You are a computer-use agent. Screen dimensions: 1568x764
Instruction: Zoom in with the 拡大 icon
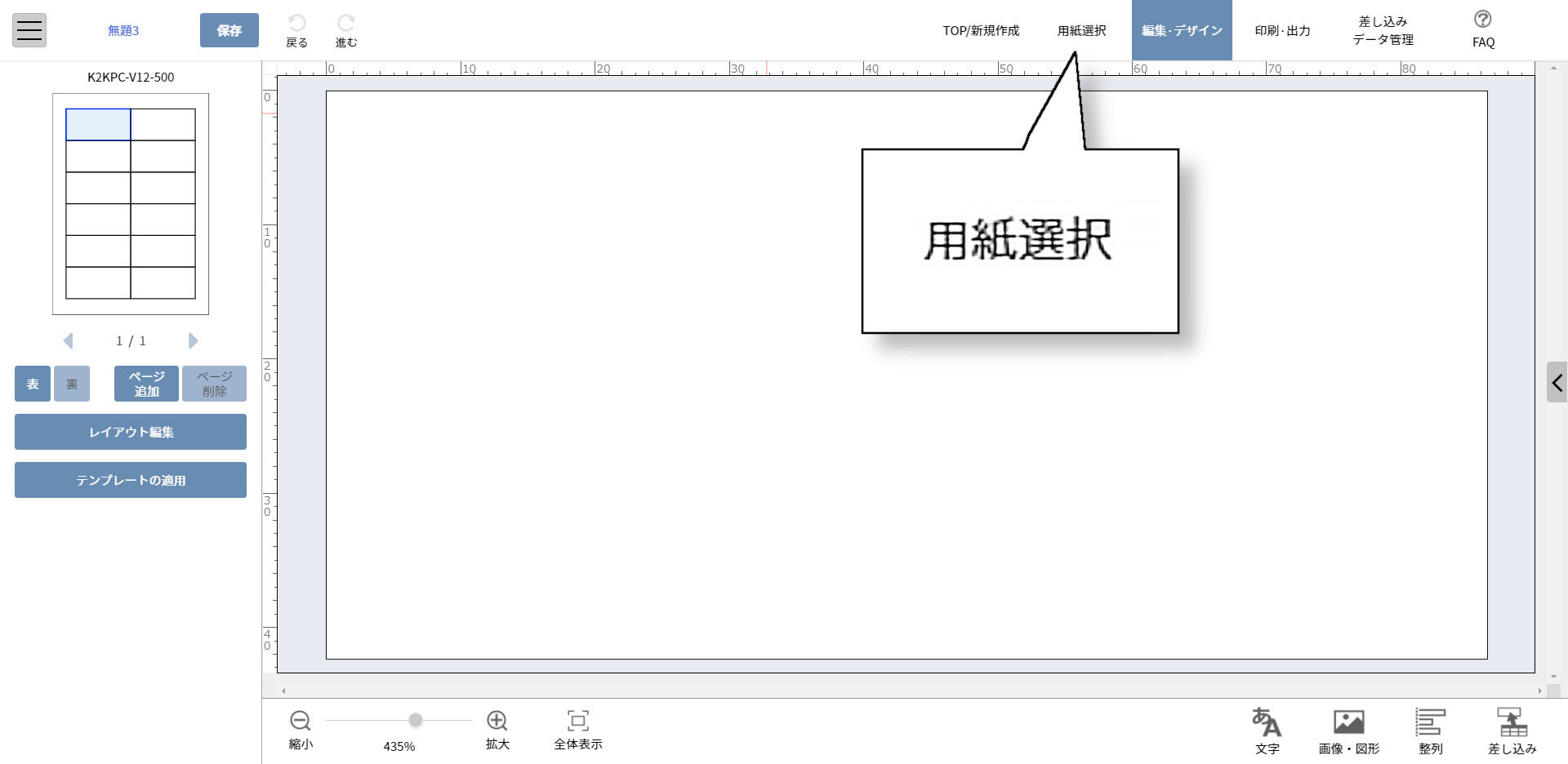click(497, 722)
